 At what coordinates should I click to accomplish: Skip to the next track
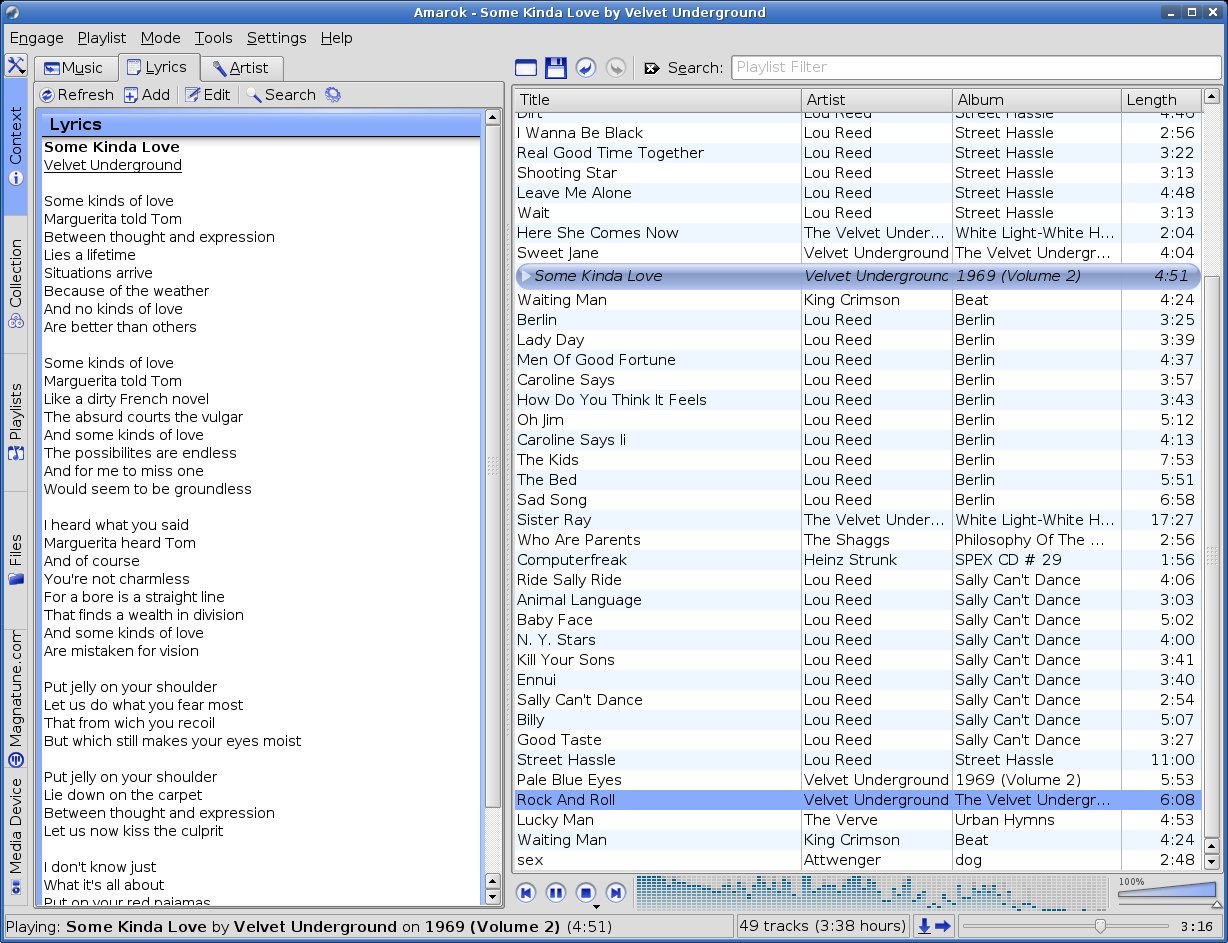[x=616, y=892]
